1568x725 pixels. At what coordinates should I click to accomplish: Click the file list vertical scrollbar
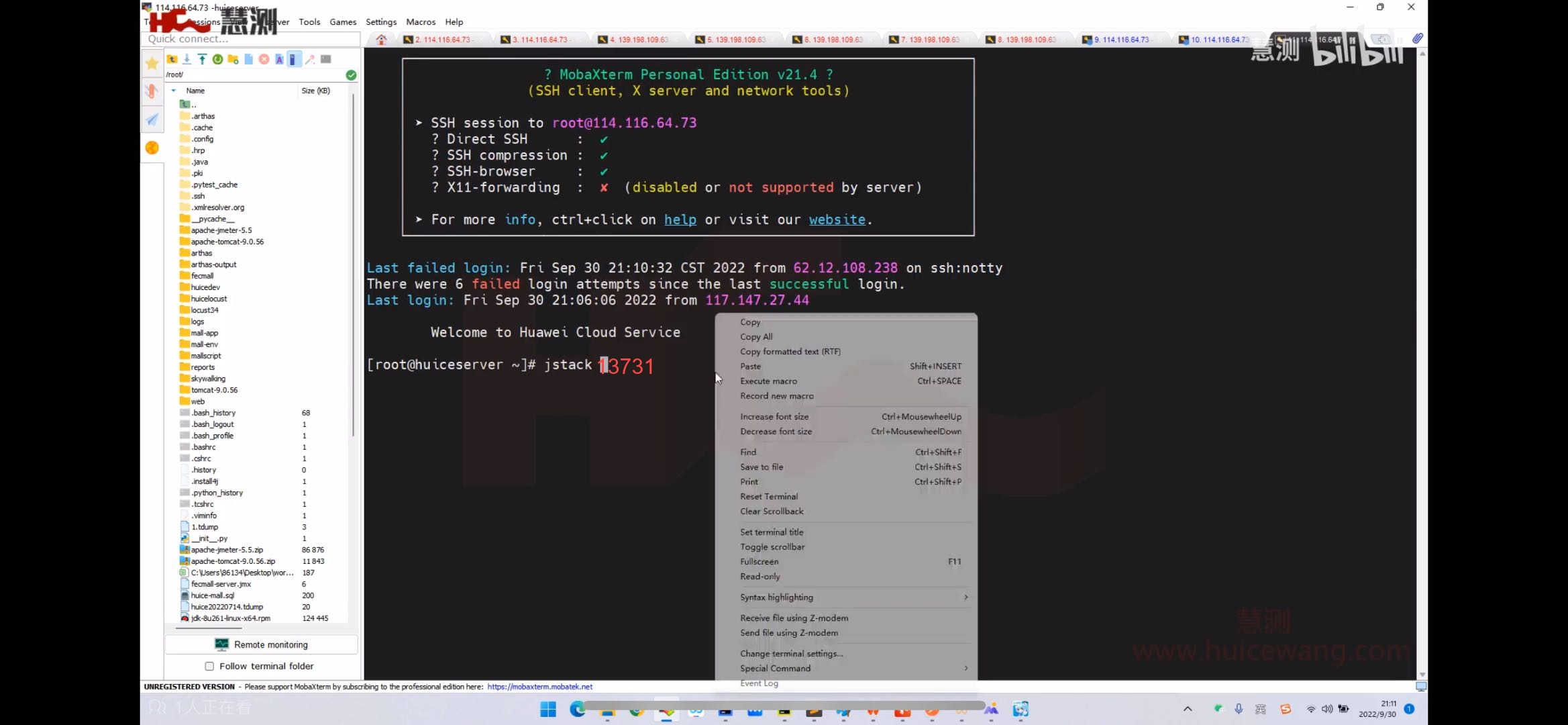click(x=353, y=269)
